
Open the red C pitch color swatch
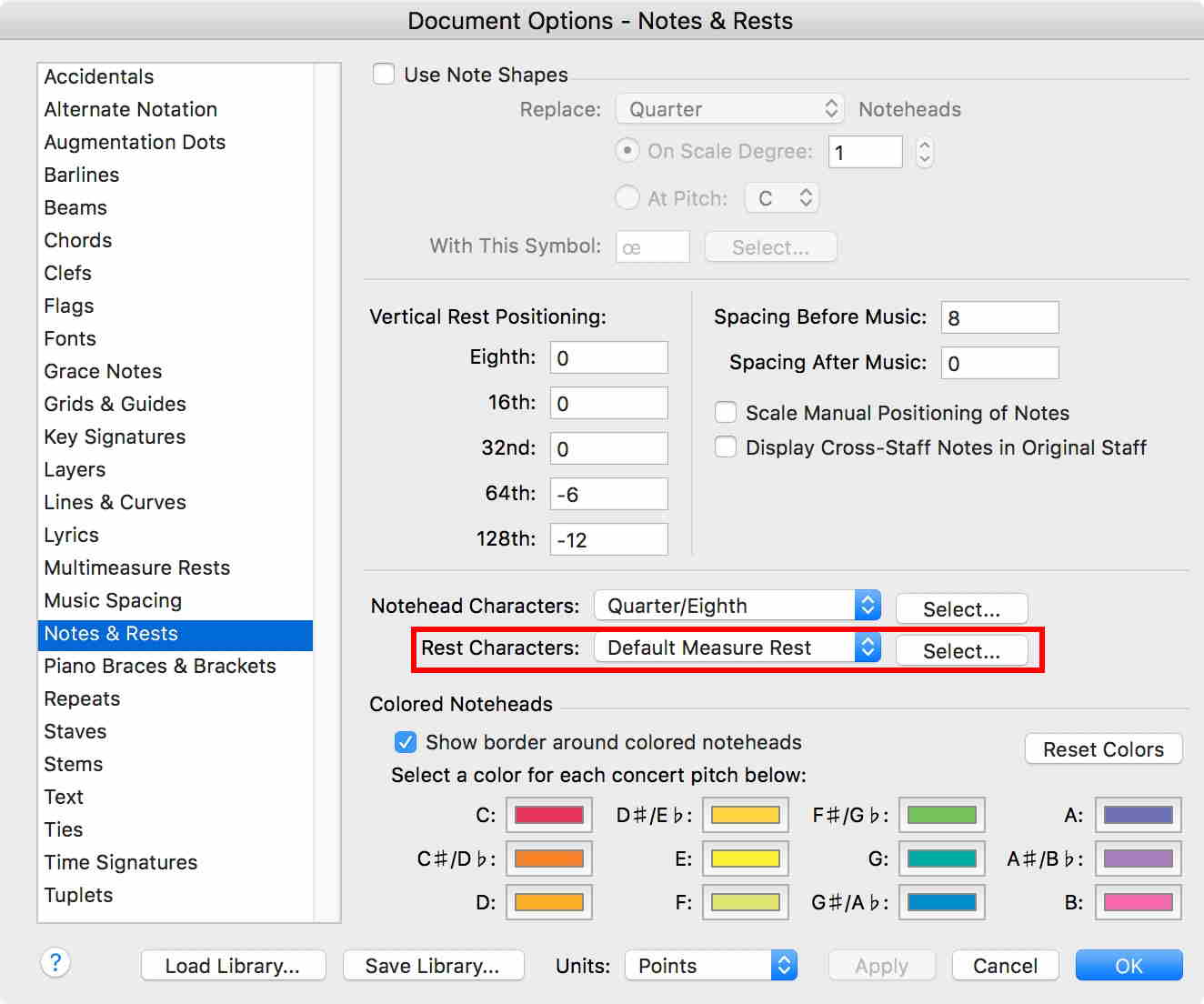549,815
